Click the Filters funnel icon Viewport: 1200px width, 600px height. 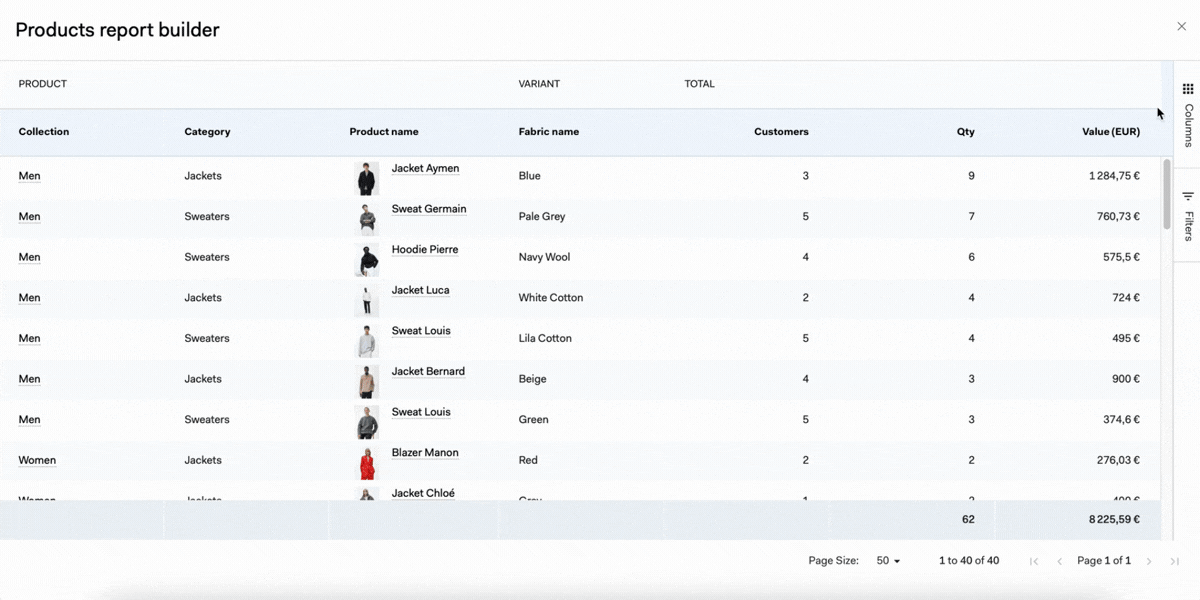pyautogui.click(x=1188, y=196)
